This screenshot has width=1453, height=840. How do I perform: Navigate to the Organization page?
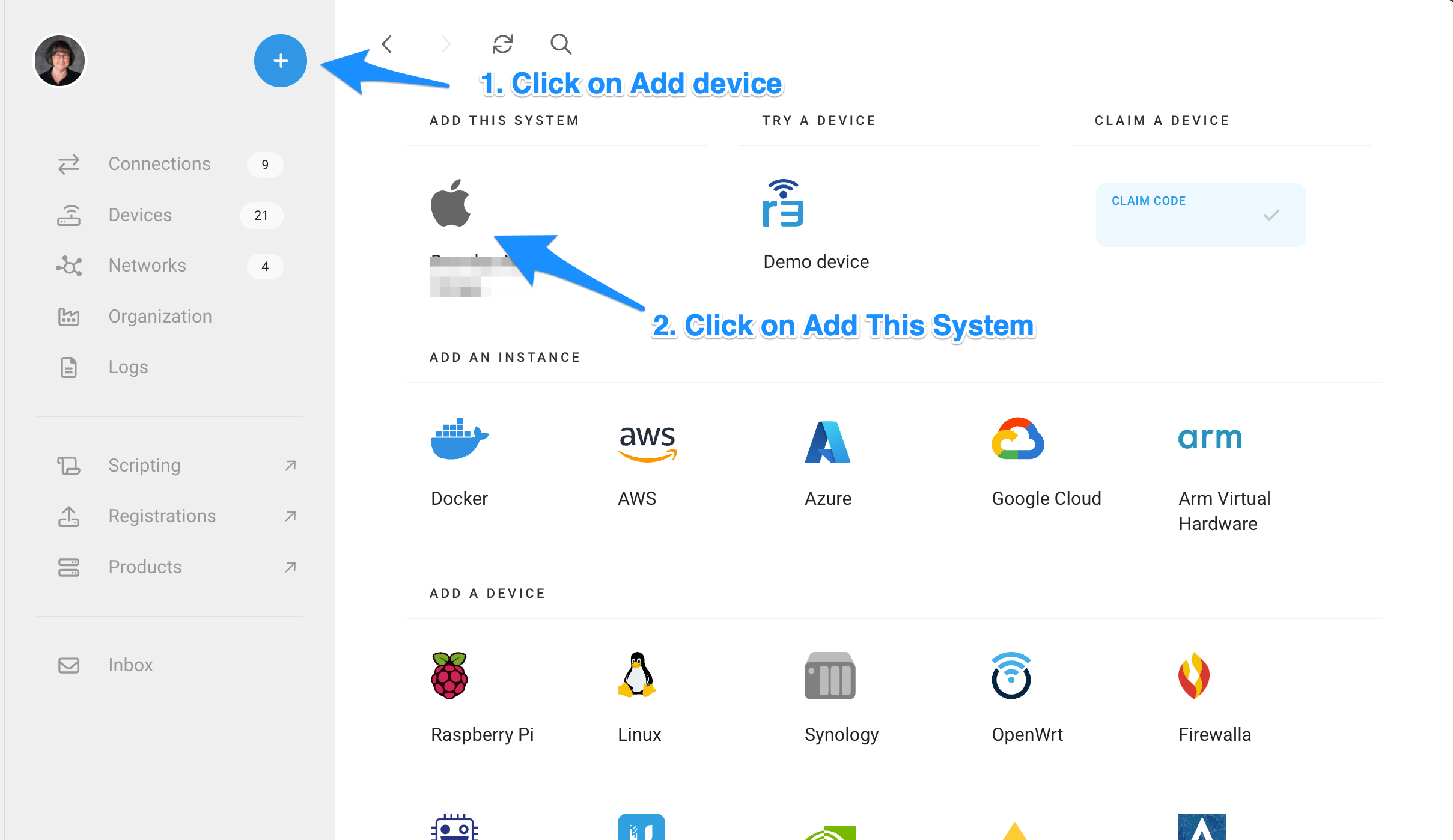pyautogui.click(x=160, y=315)
